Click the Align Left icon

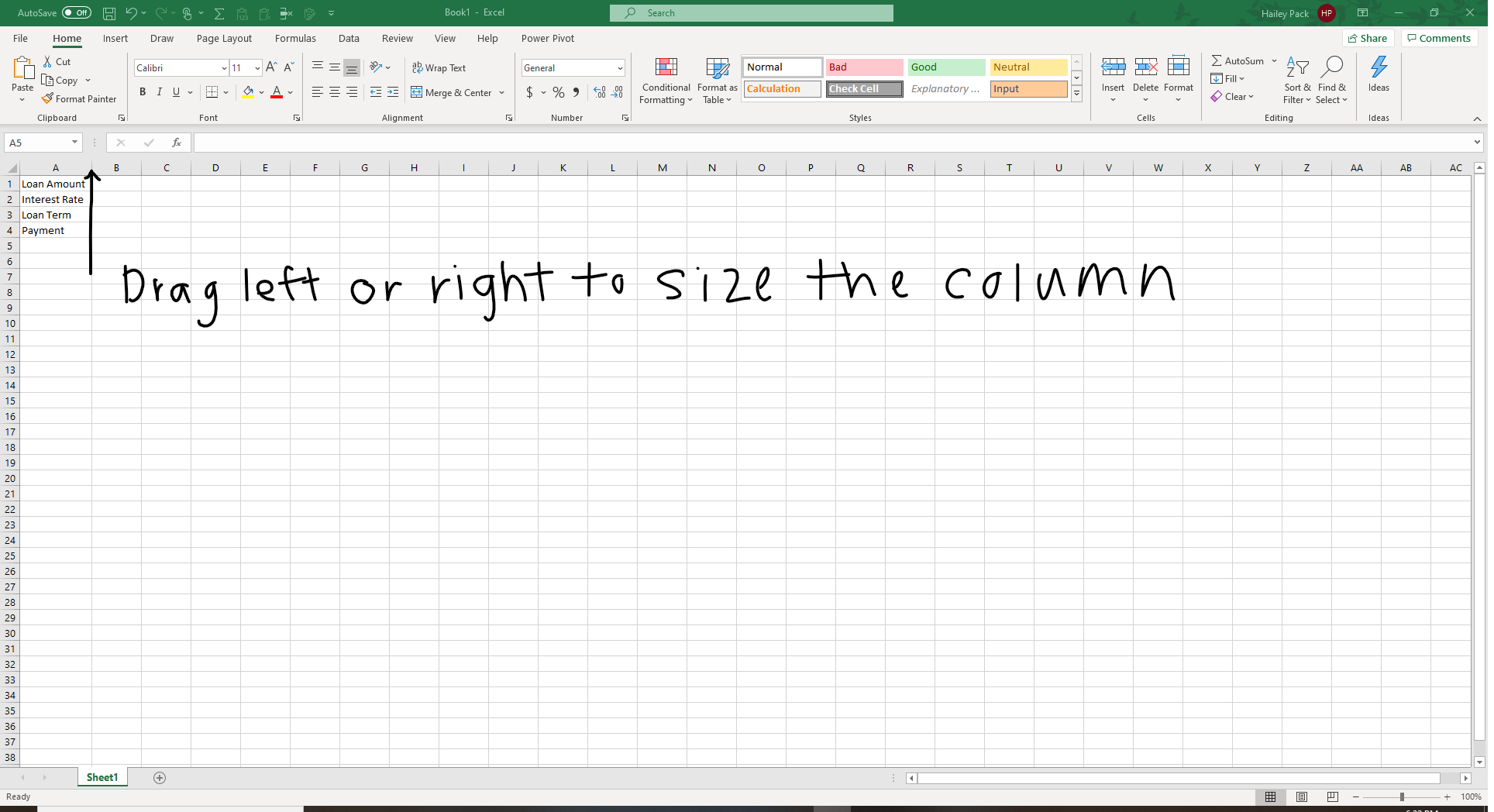pyautogui.click(x=318, y=92)
